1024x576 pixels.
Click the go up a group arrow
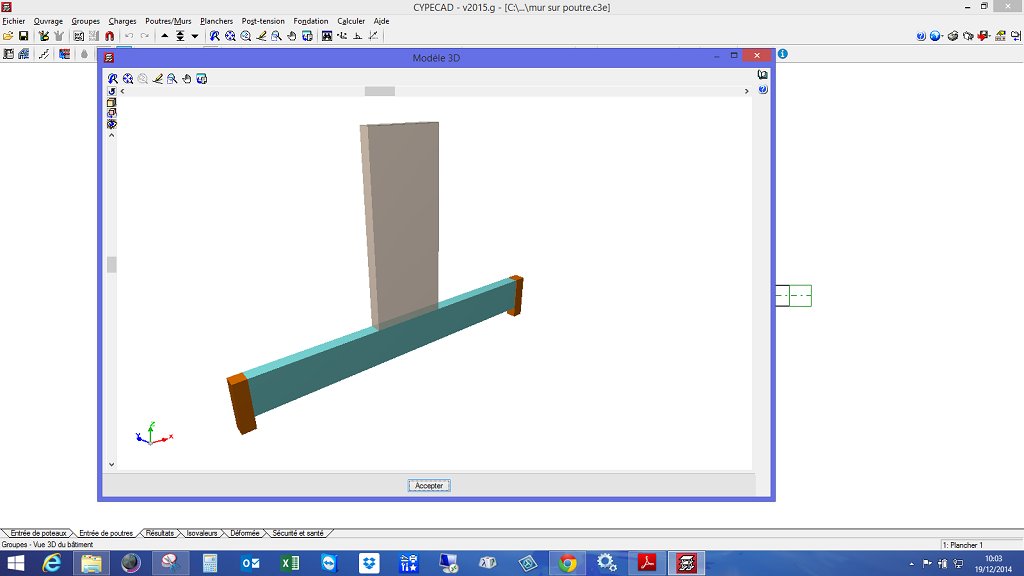[165, 36]
